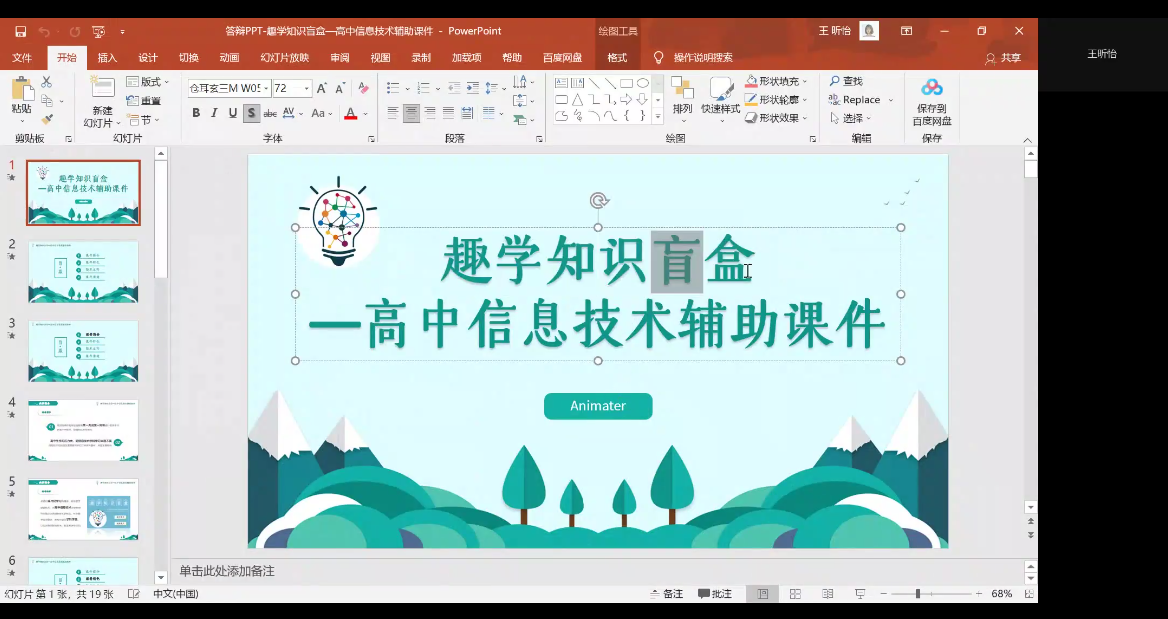
Task: Open the font size 72 dropdown
Action: tap(307, 88)
